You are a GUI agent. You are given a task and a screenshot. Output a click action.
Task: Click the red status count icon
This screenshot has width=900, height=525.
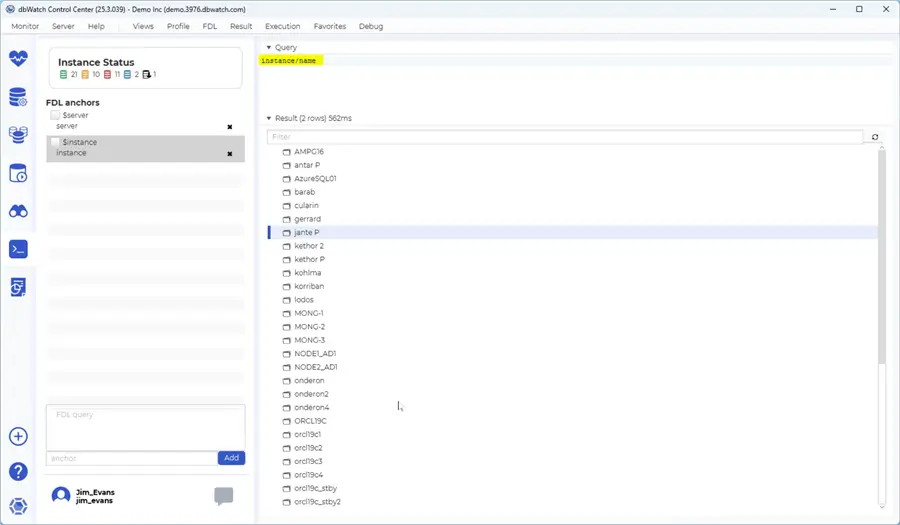(x=107, y=75)
